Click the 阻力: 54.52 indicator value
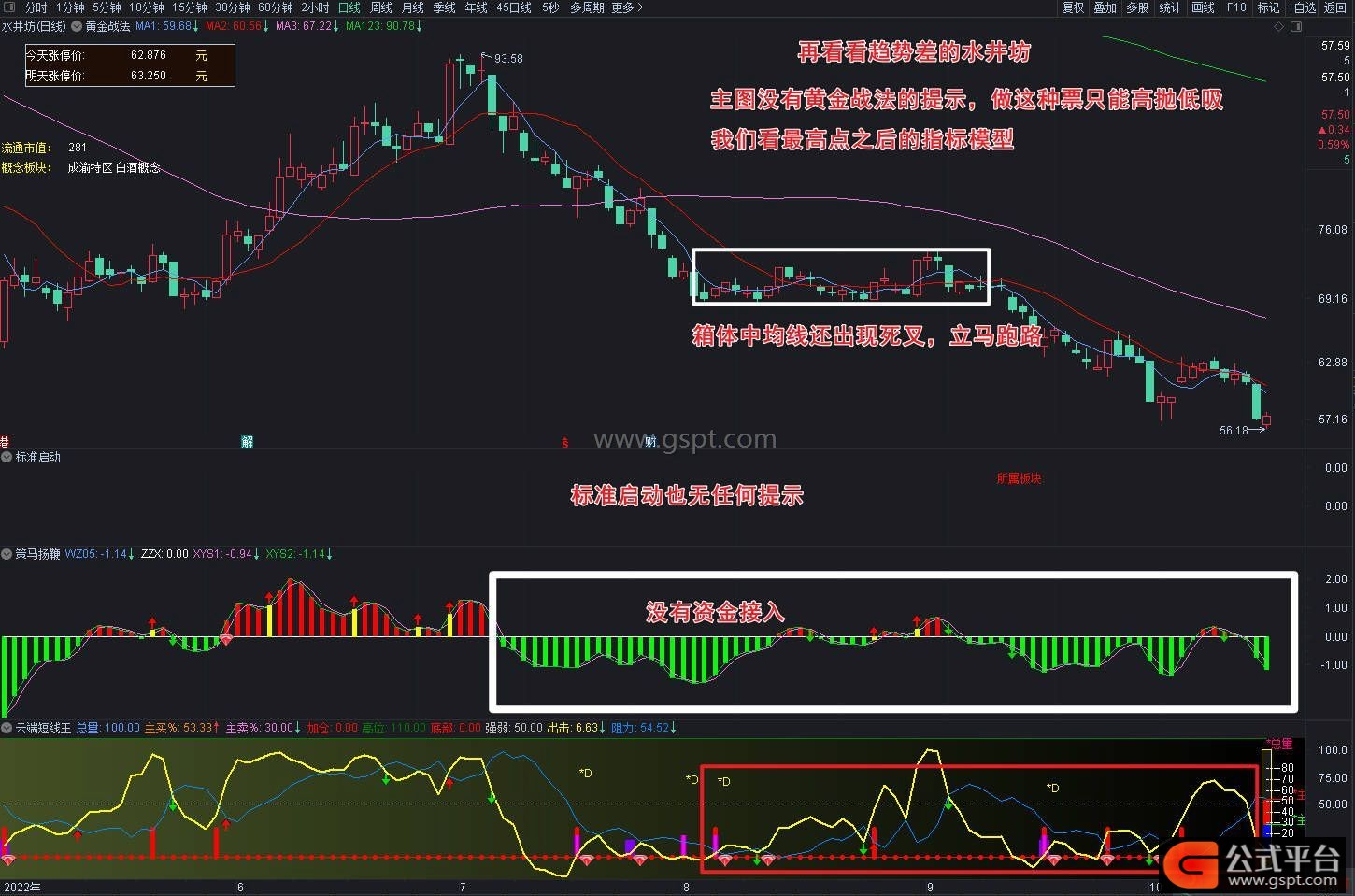This screenshot has width=1355, height=896. tap(644, 728)
